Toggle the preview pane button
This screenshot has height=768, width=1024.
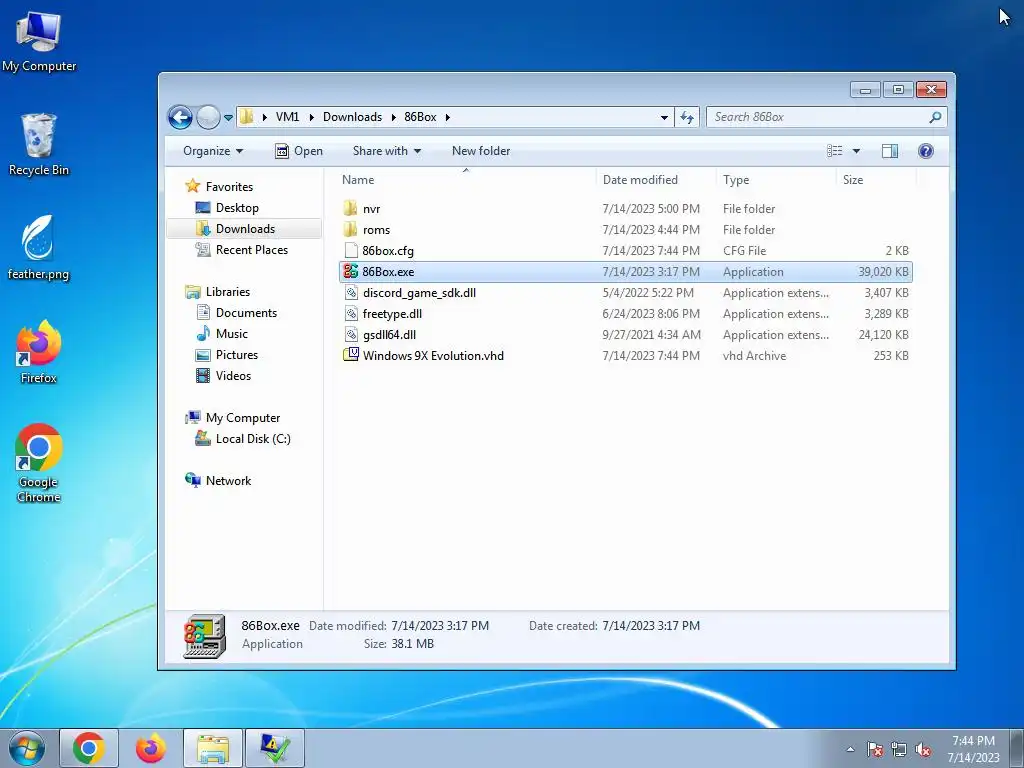(889, 151)
